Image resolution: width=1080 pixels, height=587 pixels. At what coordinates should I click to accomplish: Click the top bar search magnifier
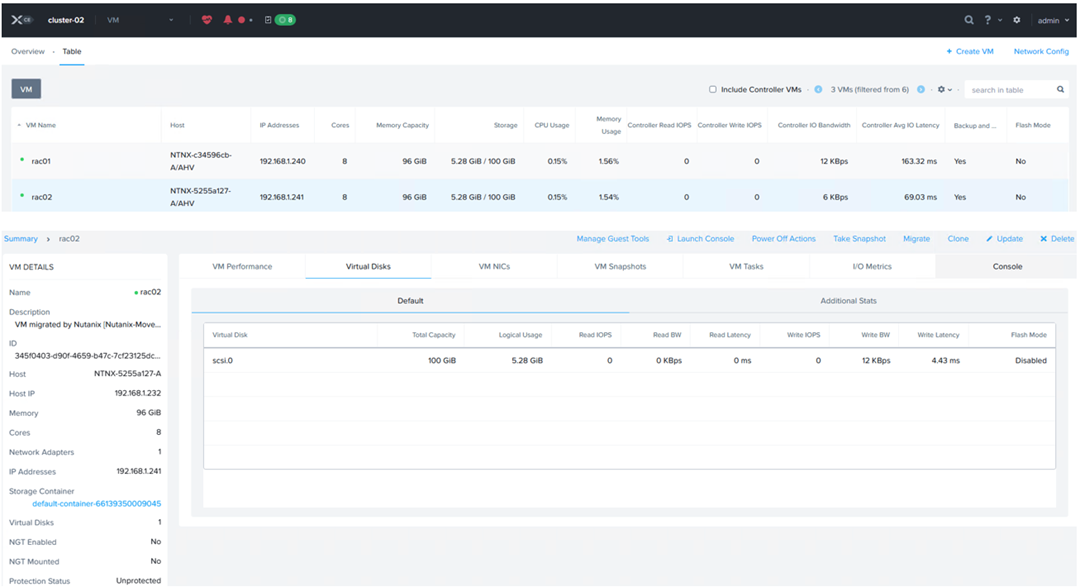coord(968,20)
